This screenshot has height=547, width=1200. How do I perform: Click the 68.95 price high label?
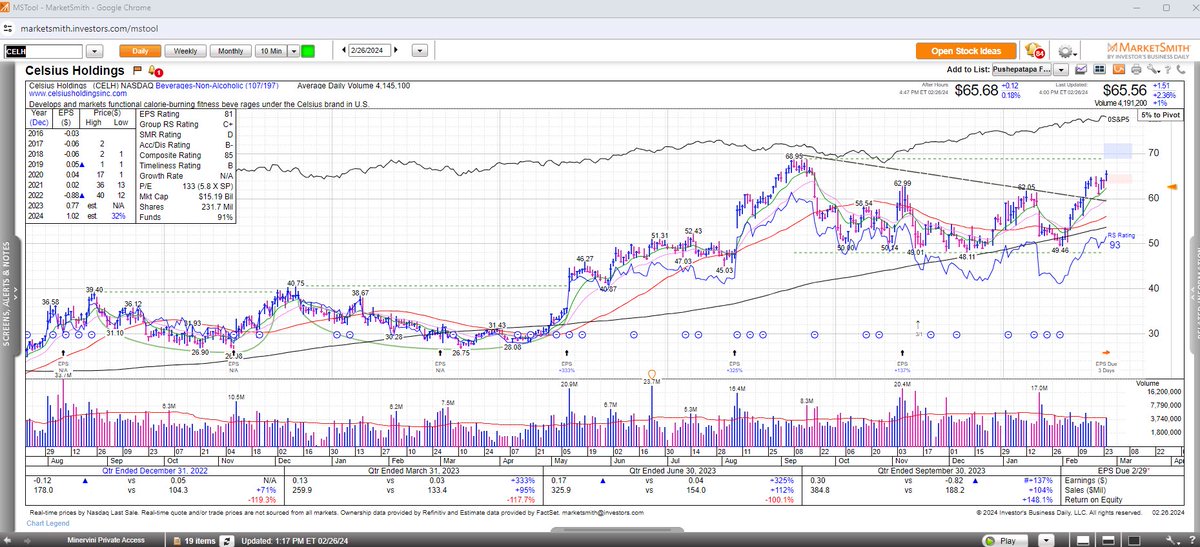pyautogui.click(x=795, y=155)
